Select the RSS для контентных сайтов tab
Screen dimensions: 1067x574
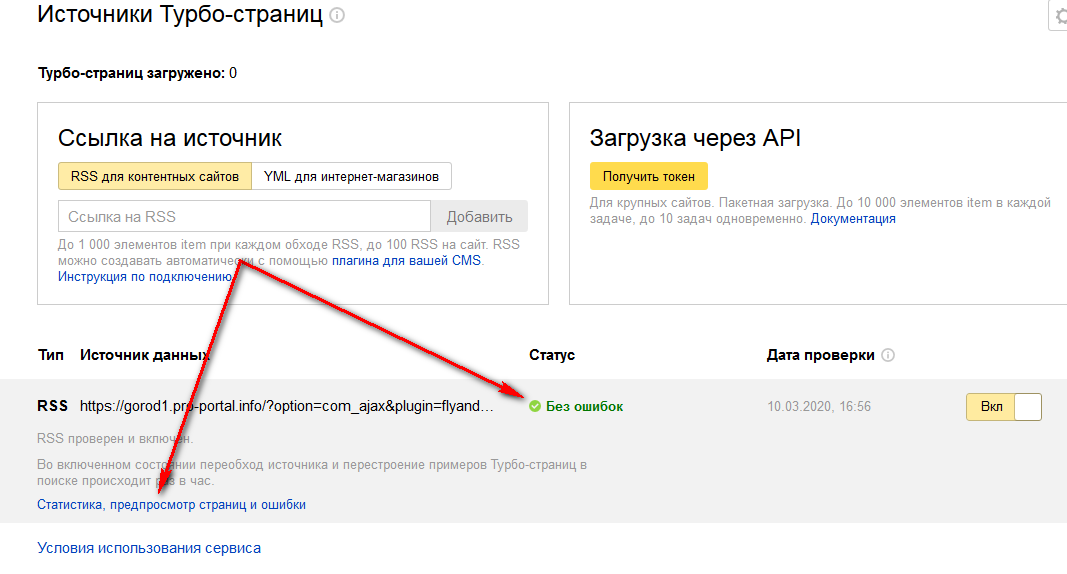click(x=155, y=176)
